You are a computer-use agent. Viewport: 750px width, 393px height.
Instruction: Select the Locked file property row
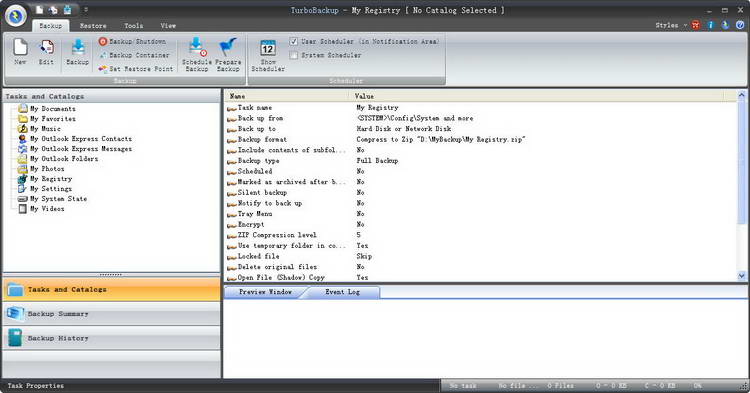pos(481,256)
